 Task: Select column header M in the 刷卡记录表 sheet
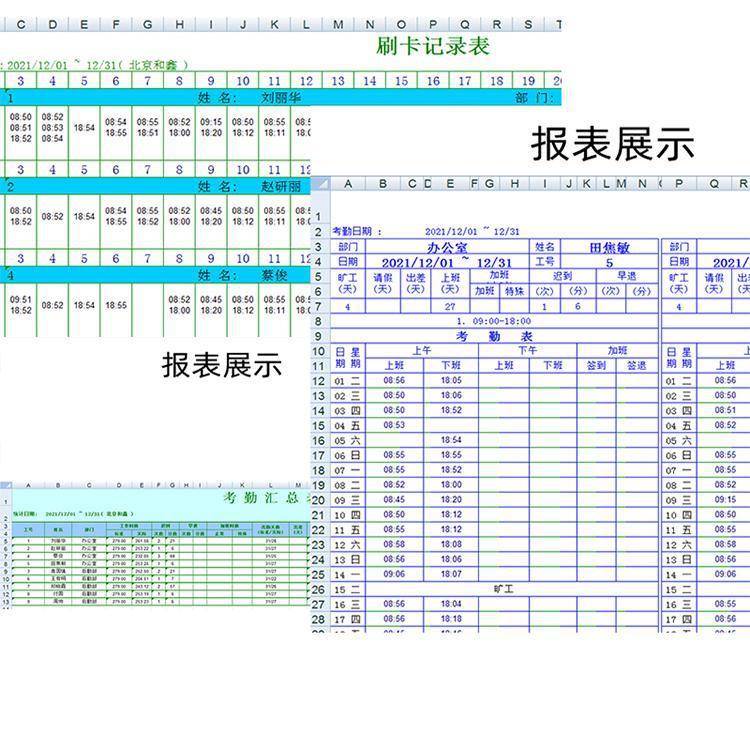[338, 24]
